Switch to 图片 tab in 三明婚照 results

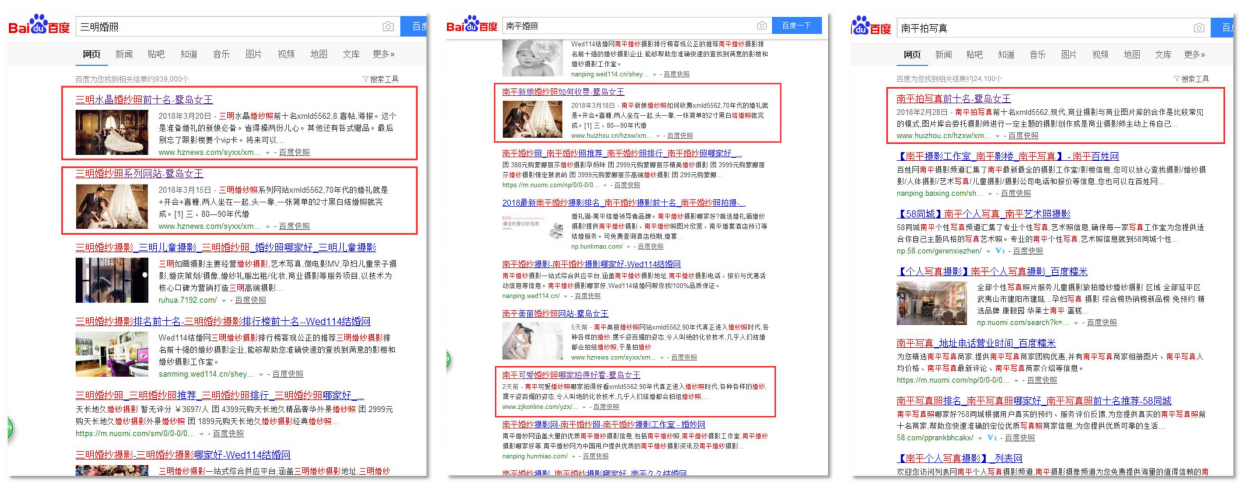(x=254, y=54)
